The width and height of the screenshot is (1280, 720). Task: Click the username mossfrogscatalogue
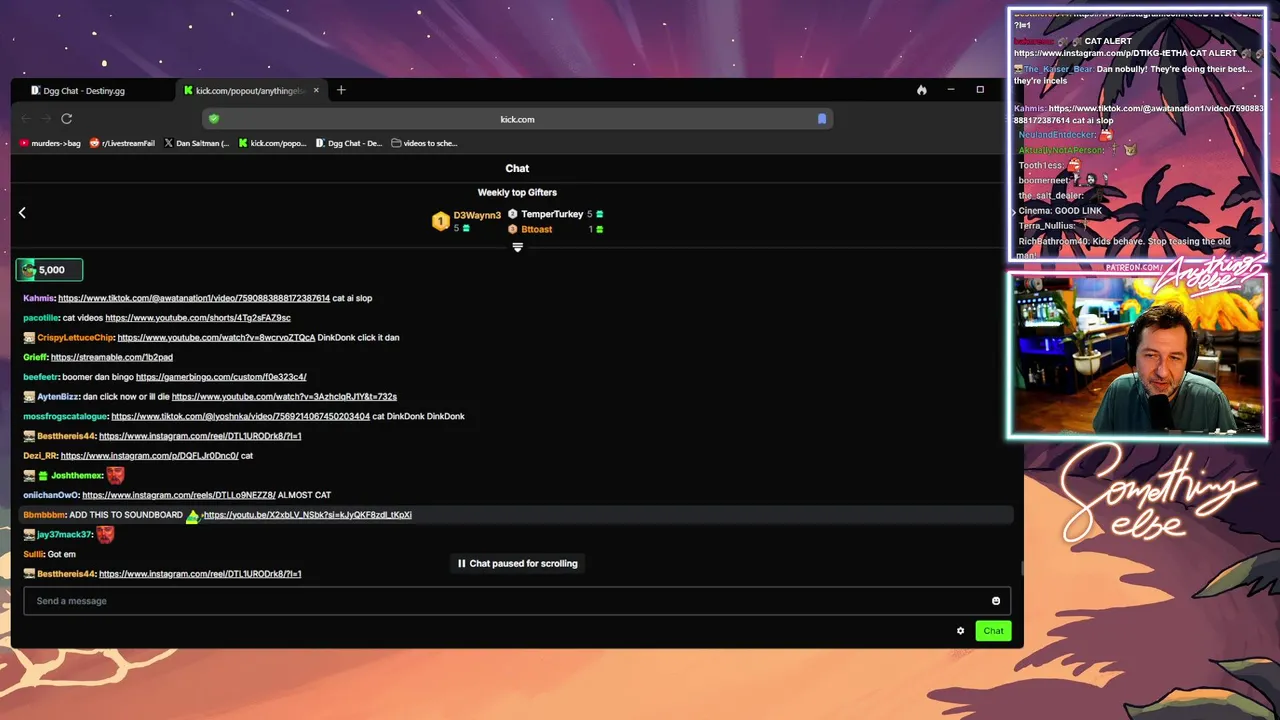65,416
